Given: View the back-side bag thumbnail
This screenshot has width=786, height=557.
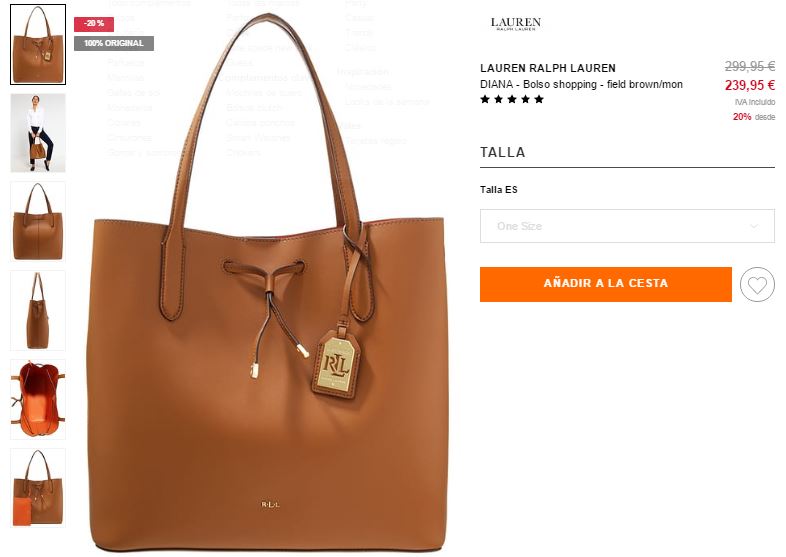Looking at the screenshot, I should 38,222.
